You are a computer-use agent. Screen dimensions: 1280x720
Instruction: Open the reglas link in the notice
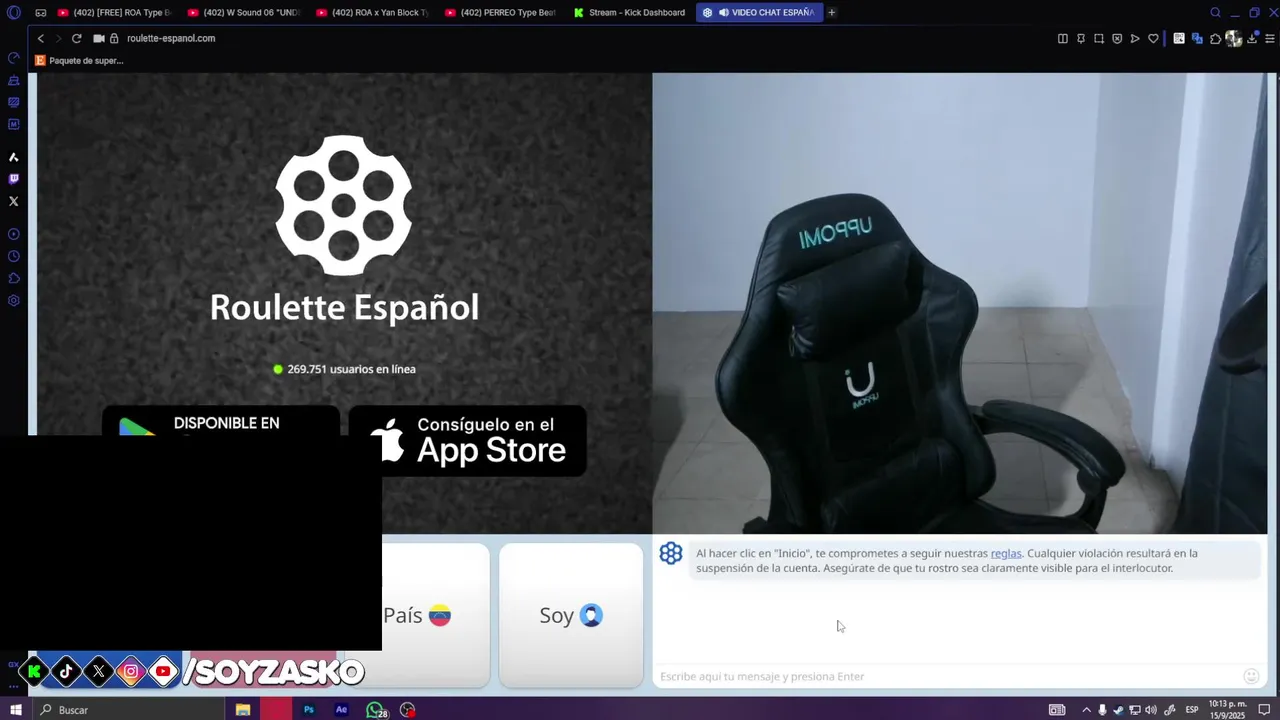click(x=1006, y=553)
